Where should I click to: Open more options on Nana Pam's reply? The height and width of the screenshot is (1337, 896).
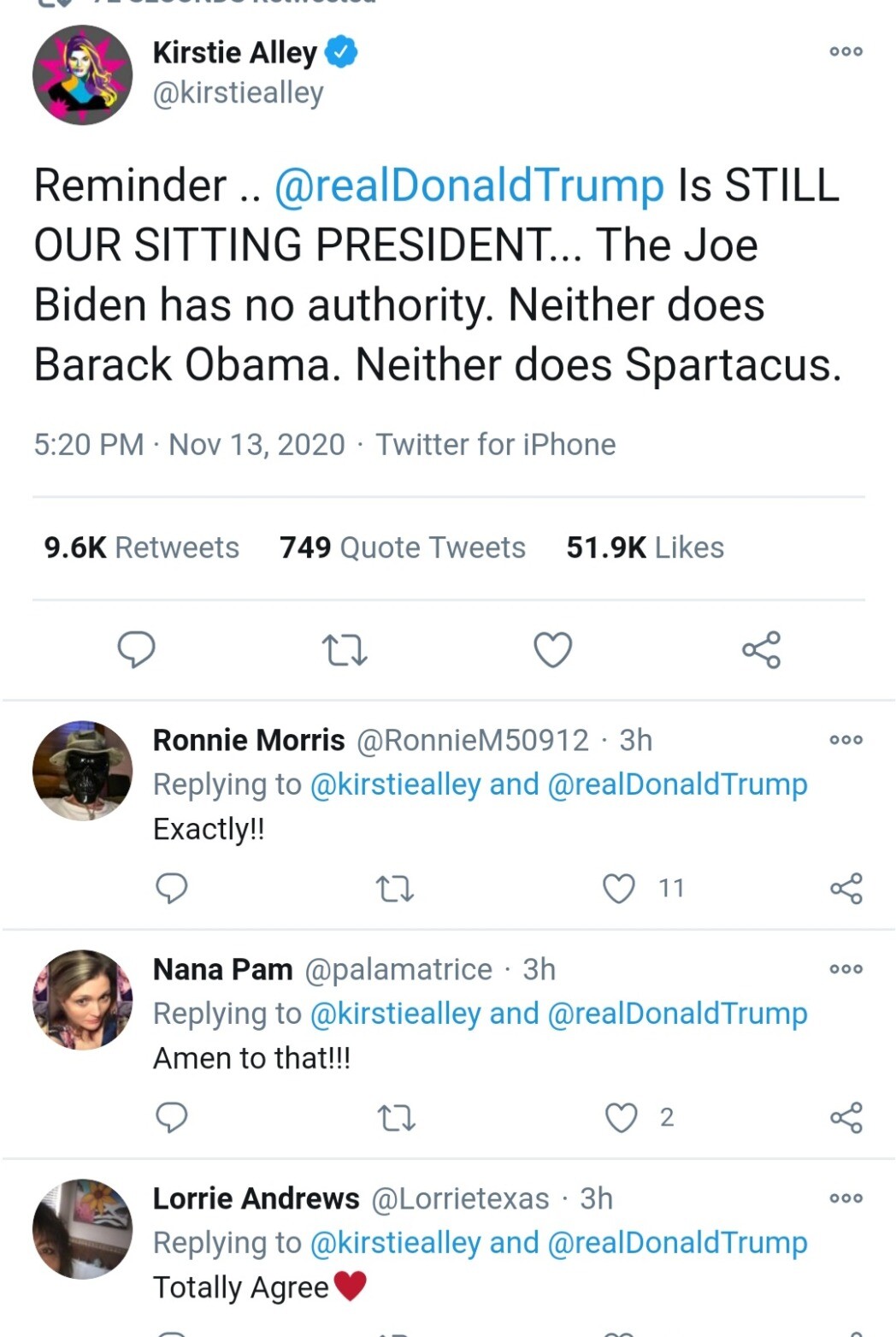click(846, 969)
